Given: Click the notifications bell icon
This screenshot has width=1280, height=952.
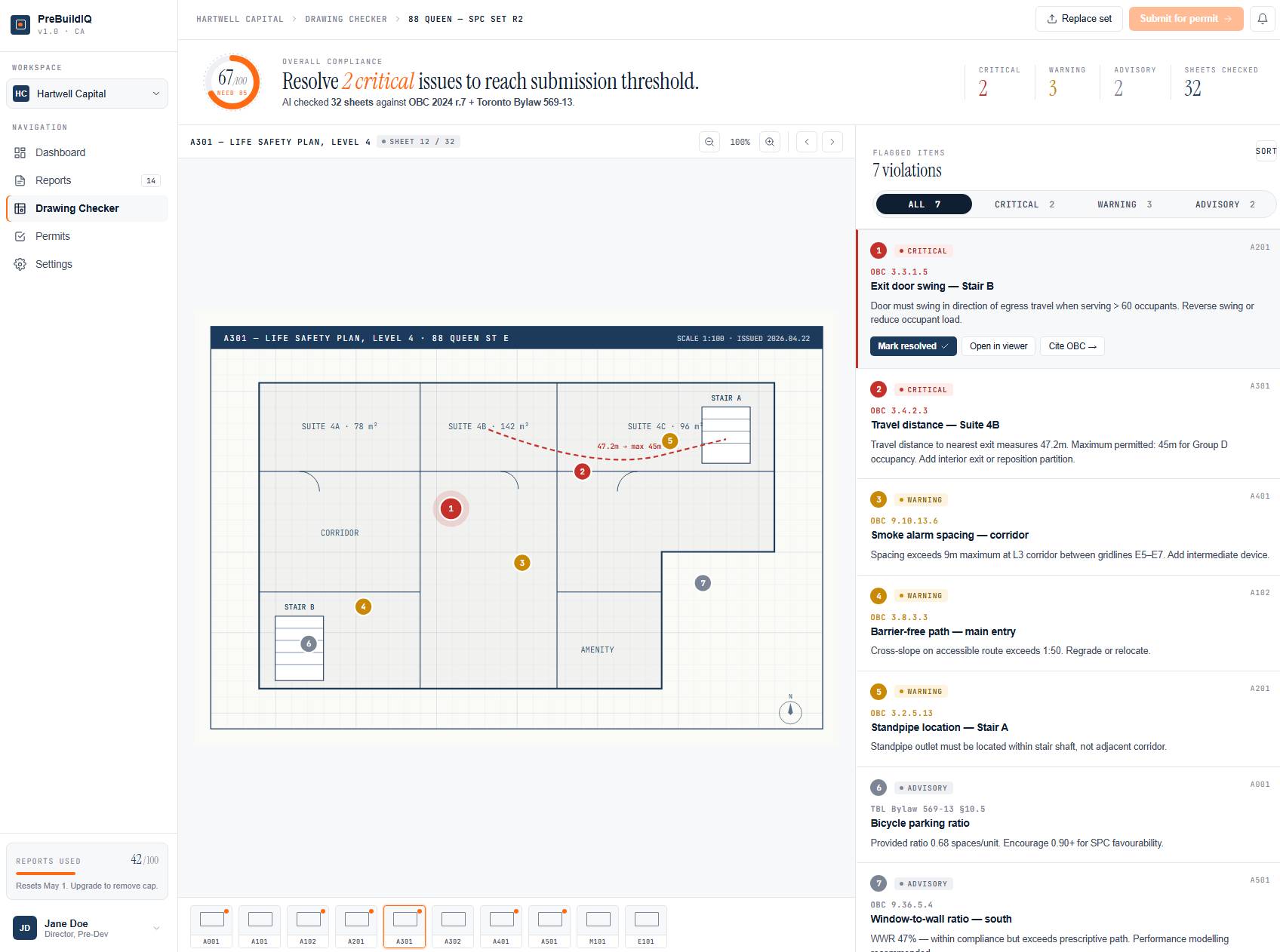Looking at the screenshot, I should click(1262, 19).
